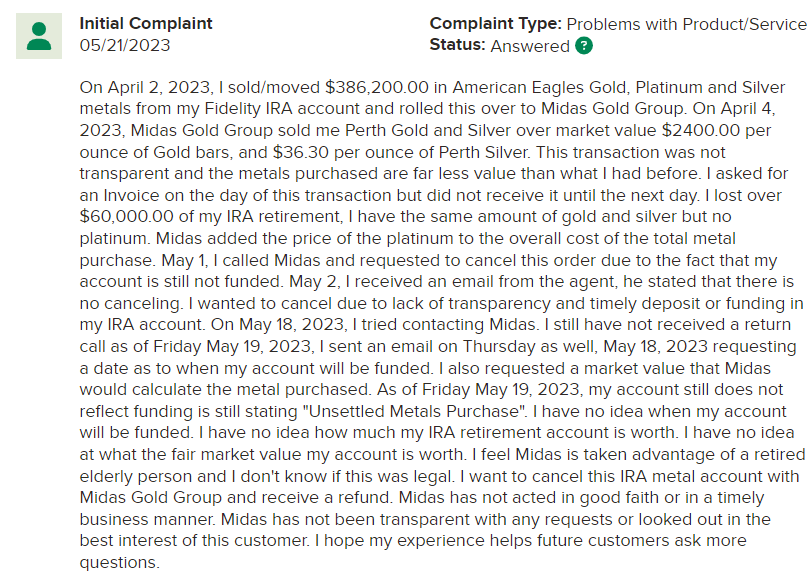The image size is (812, 577).
Task: Click the 05/21/2023 complaint date
Action: click(125, 45)
